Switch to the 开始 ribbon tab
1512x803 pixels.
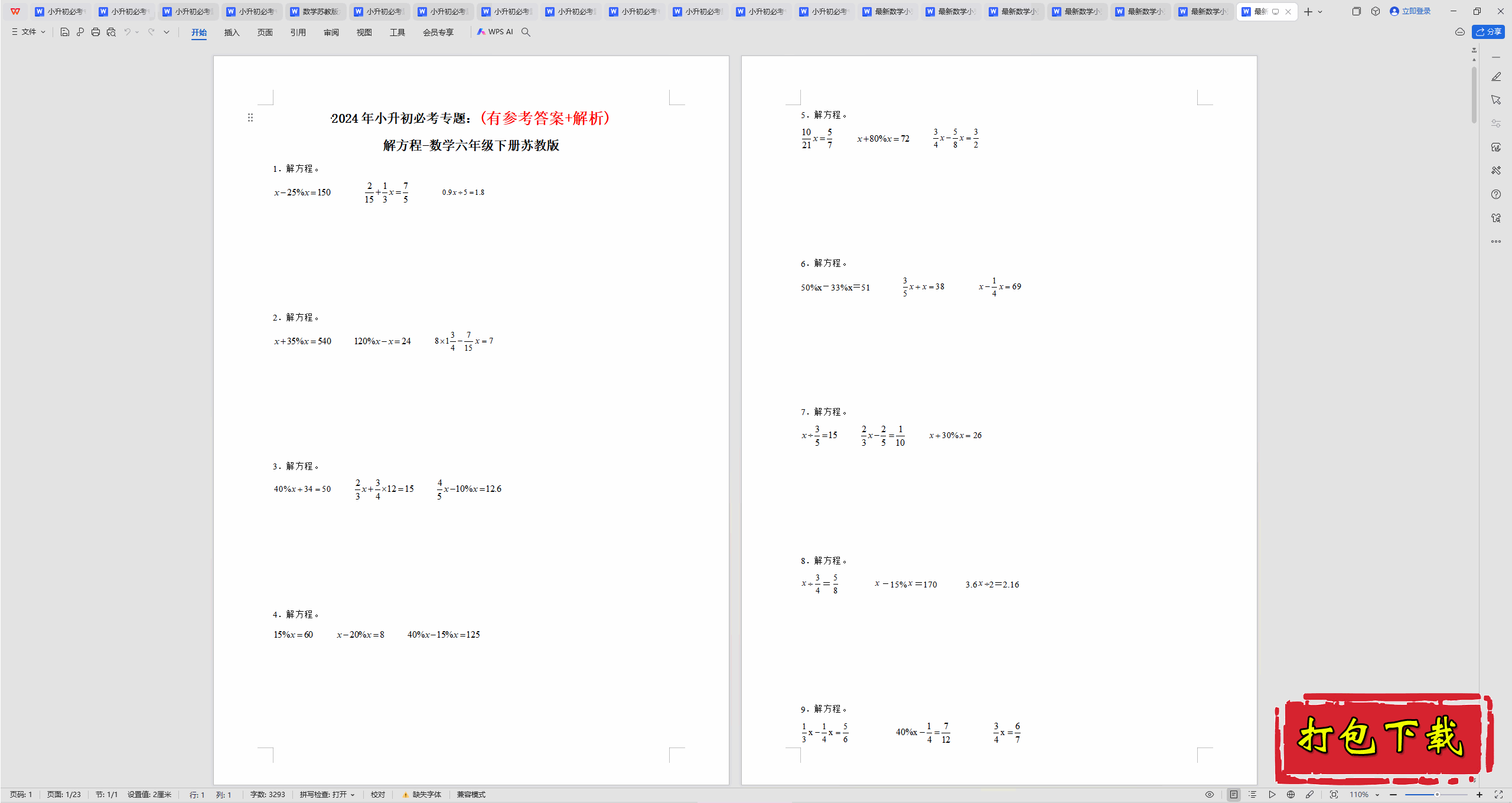[x=199, y=32]
